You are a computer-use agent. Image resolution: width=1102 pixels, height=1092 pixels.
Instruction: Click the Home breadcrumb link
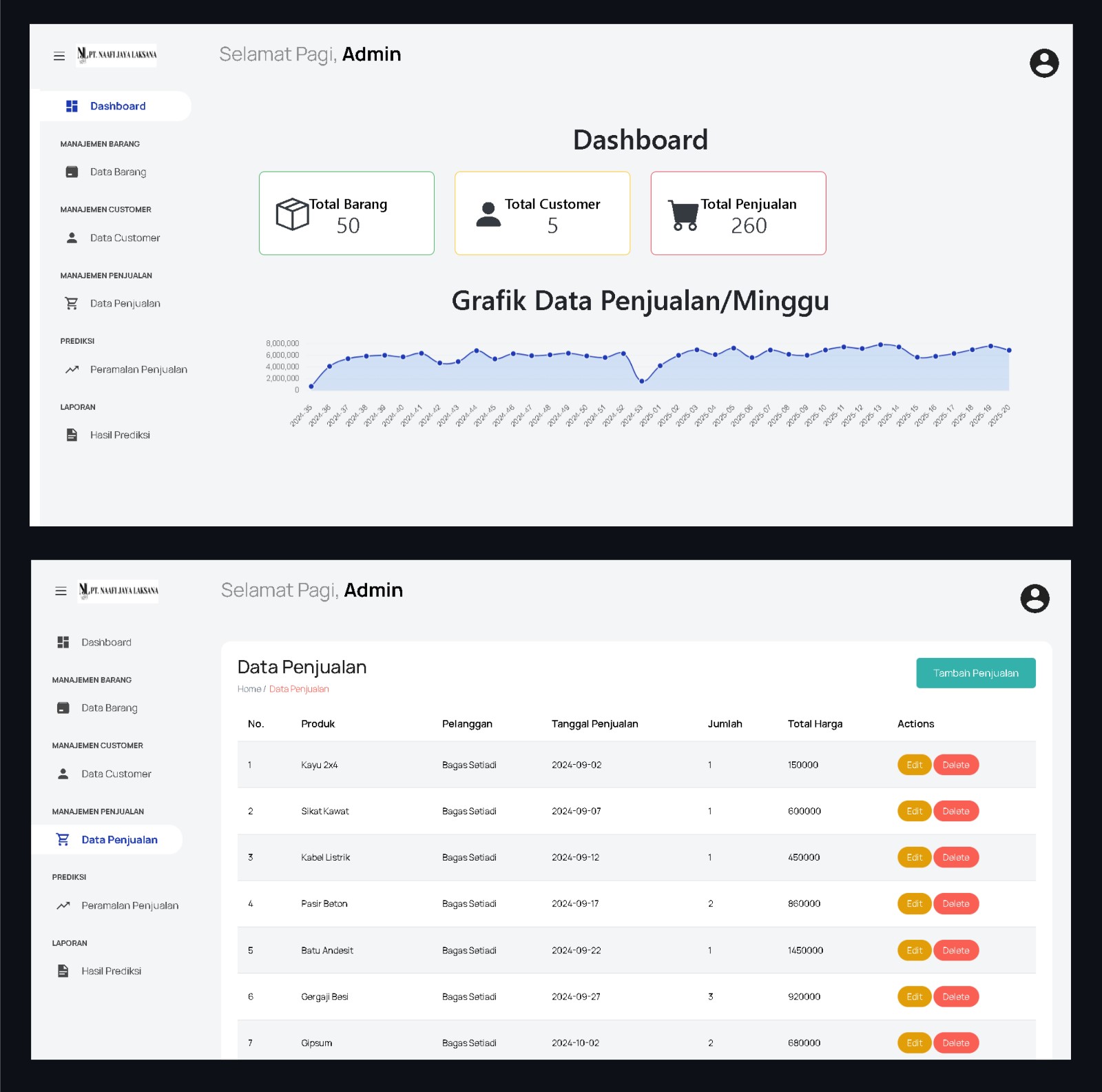249,689
